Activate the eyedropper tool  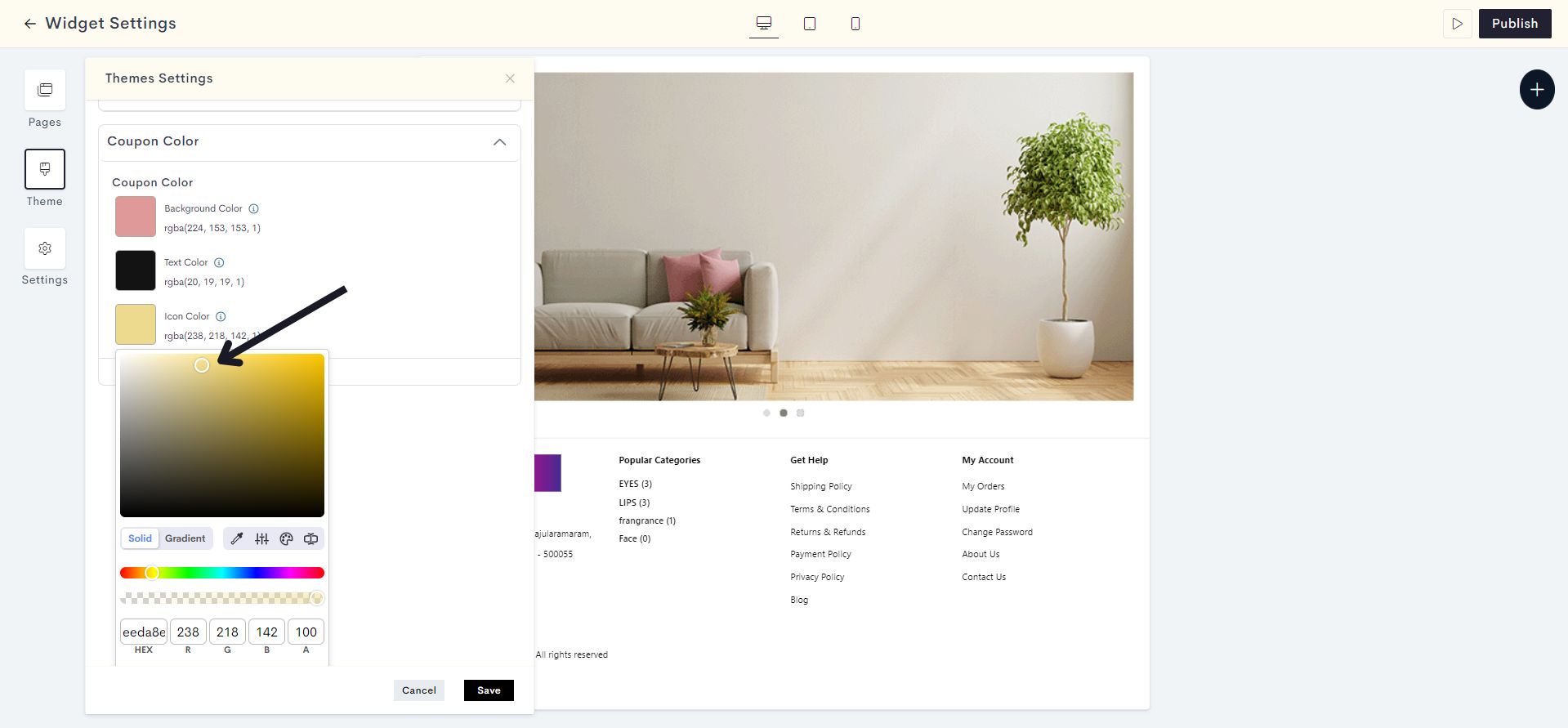tap(237, 538)
